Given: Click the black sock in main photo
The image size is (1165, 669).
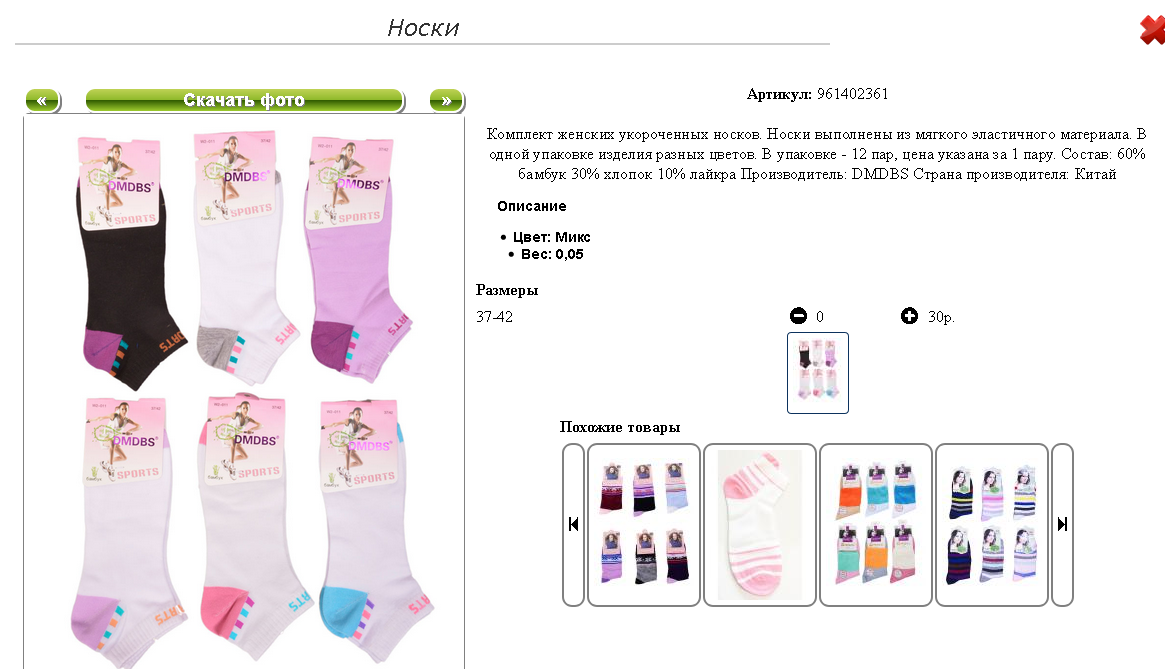Looking at the screenshot, I should point(128,264).
